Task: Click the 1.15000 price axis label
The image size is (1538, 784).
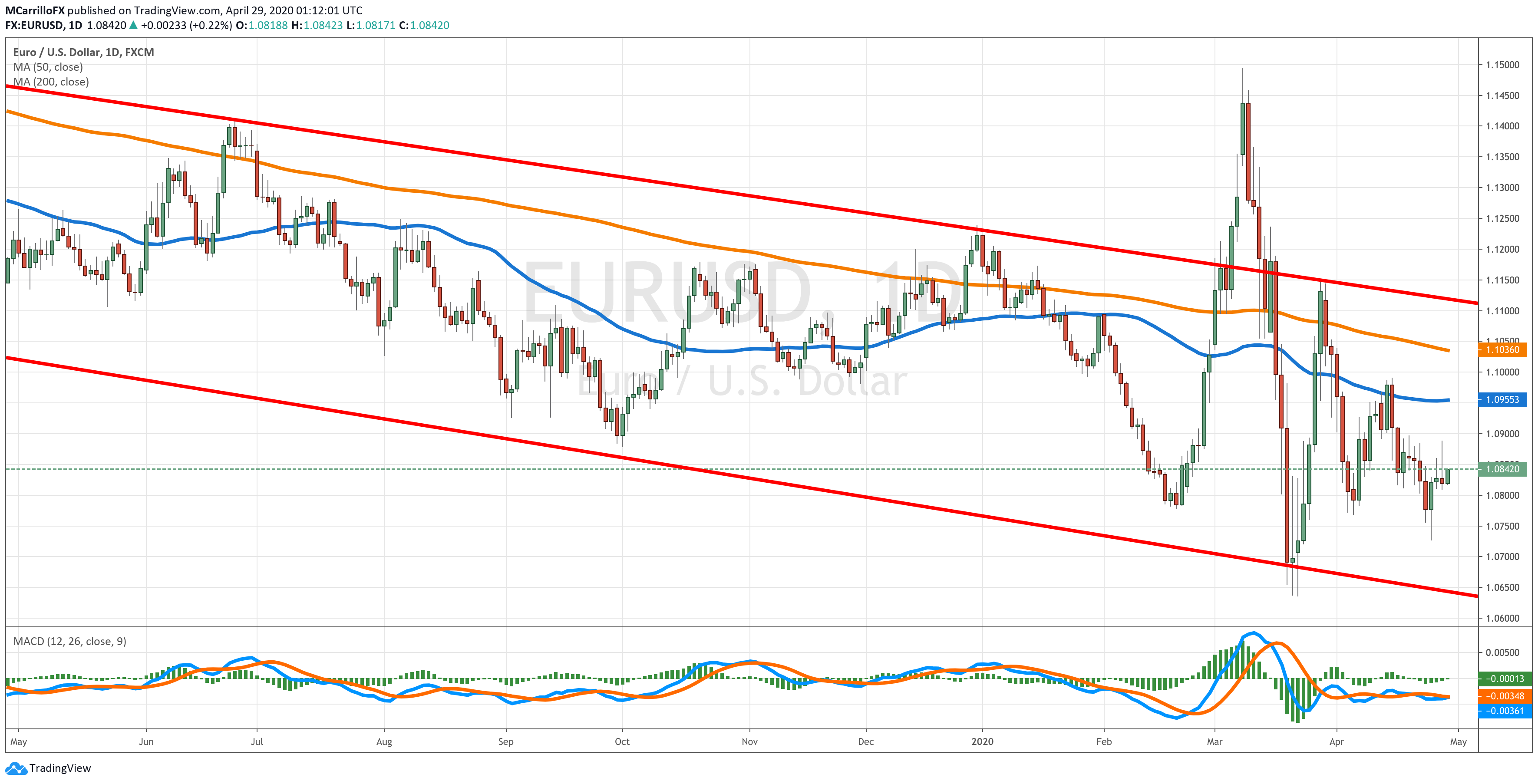Action: [x=1503, y=65]
